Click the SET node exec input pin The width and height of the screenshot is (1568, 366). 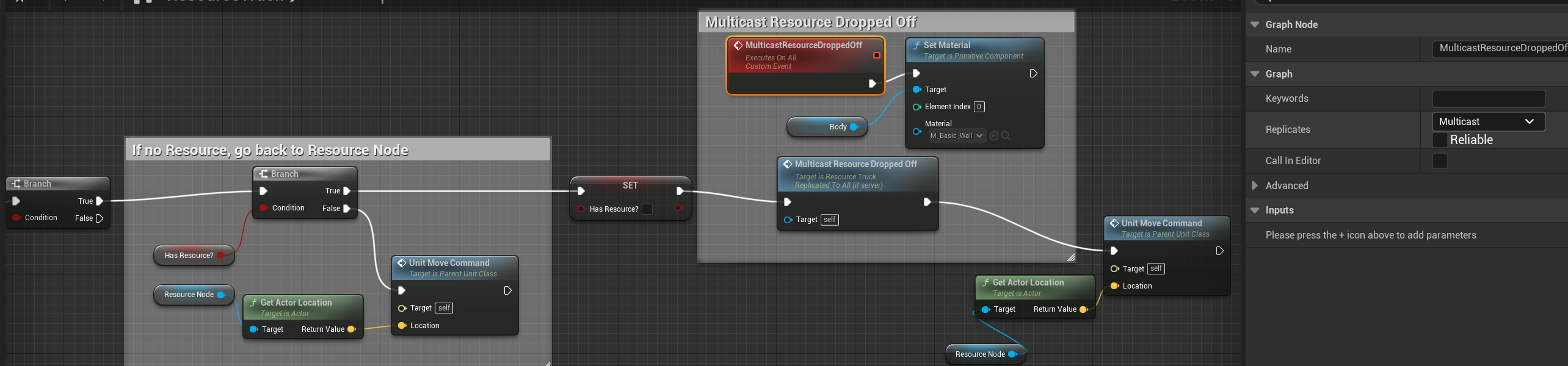coord(581,191)
